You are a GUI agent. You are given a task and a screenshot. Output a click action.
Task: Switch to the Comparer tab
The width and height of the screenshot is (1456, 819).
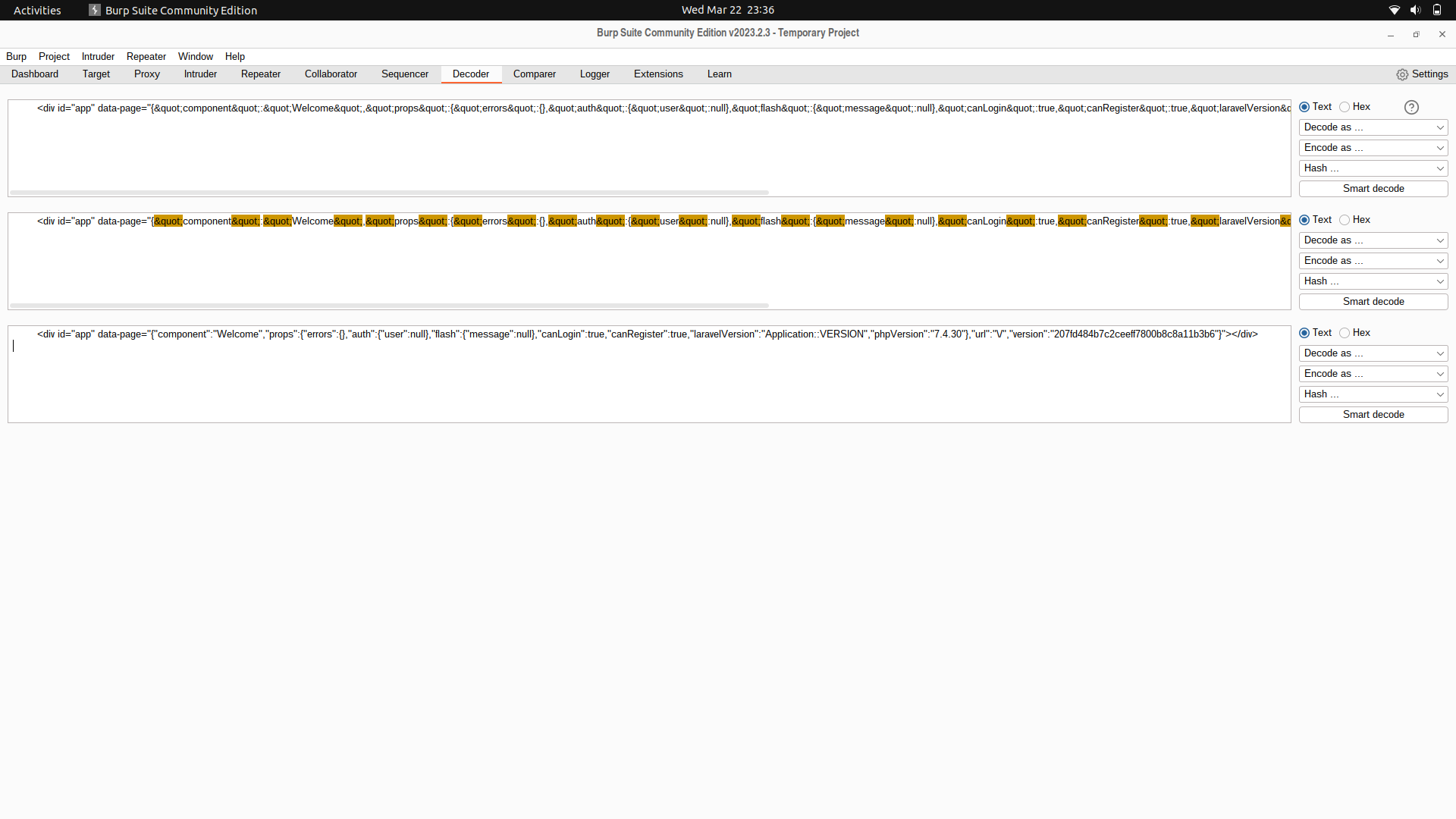click(534, 74)
